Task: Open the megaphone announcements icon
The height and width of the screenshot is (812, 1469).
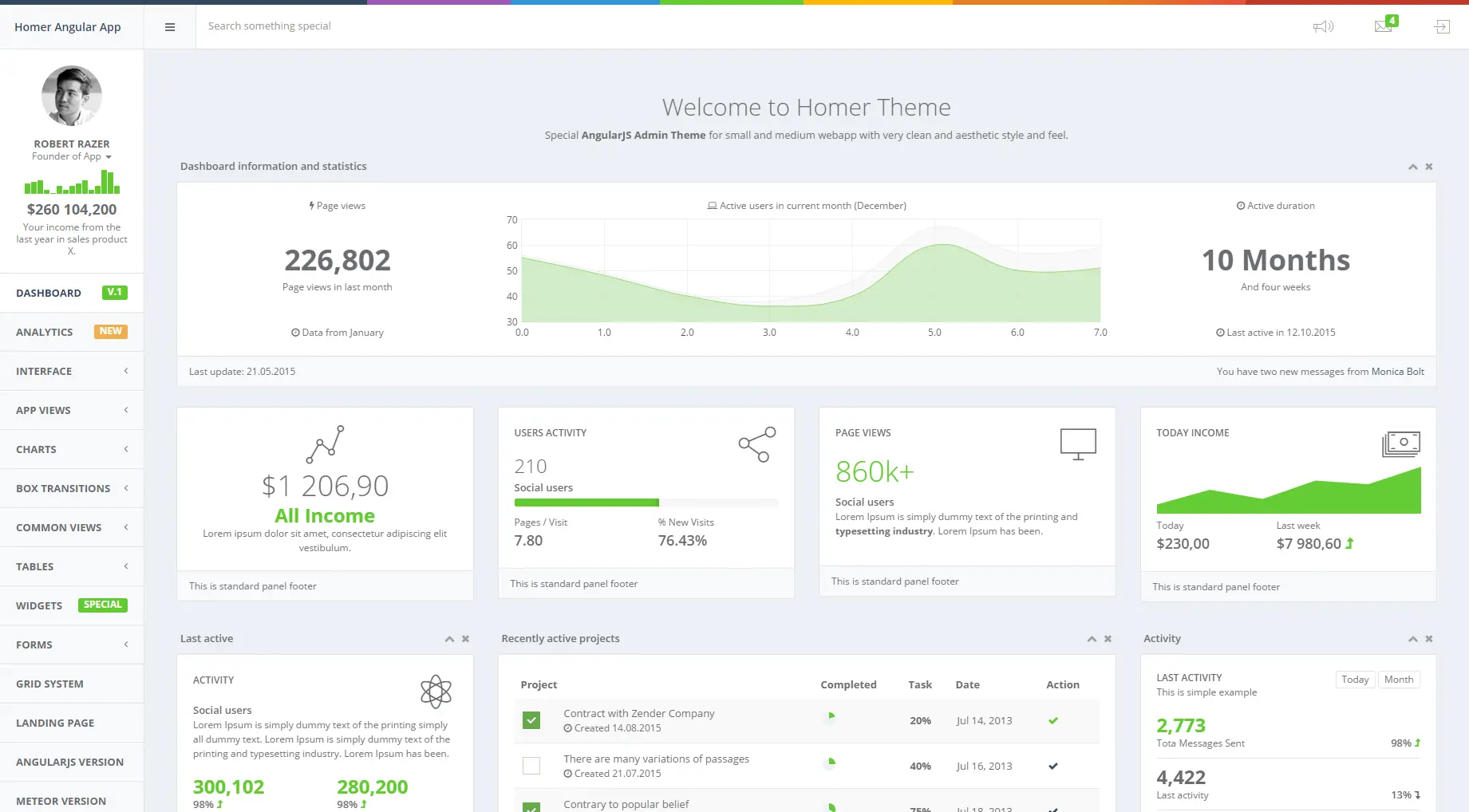Action: [x=1323, y=27]
